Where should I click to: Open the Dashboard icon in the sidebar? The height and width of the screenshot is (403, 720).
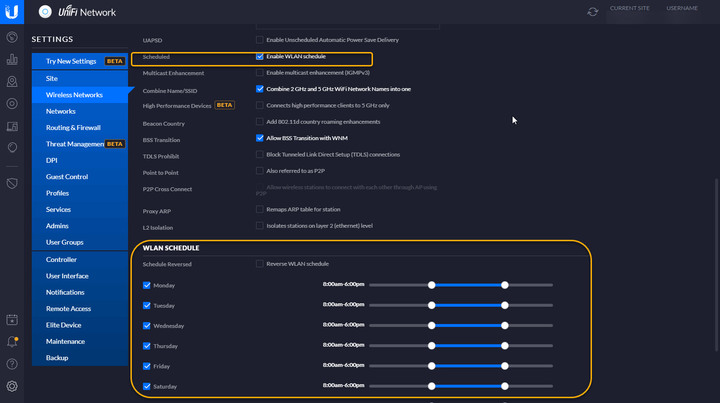[x=12, y=37]
